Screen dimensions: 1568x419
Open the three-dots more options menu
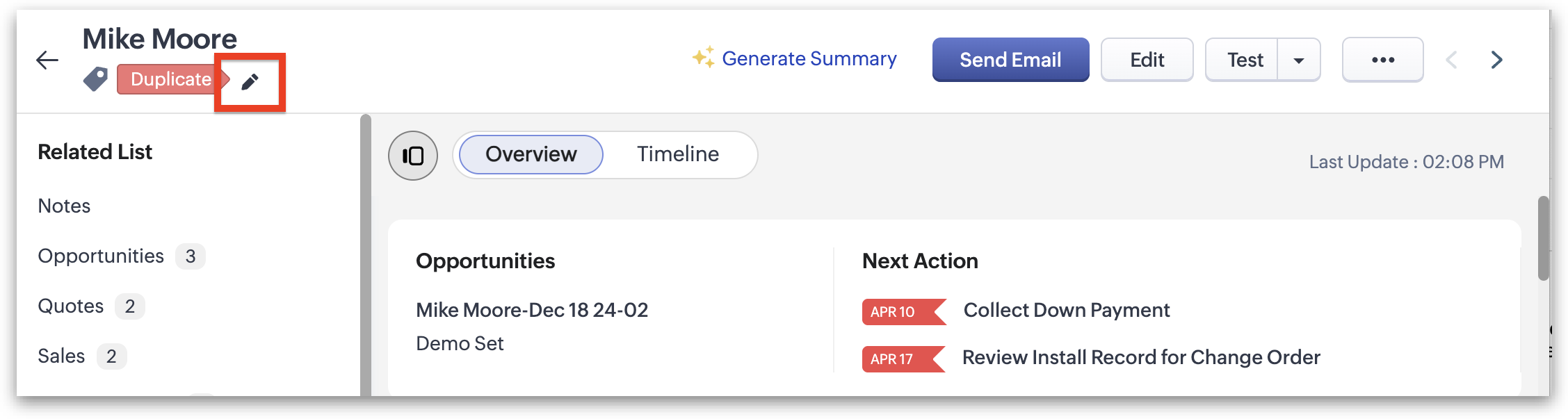click(1382, 60)
